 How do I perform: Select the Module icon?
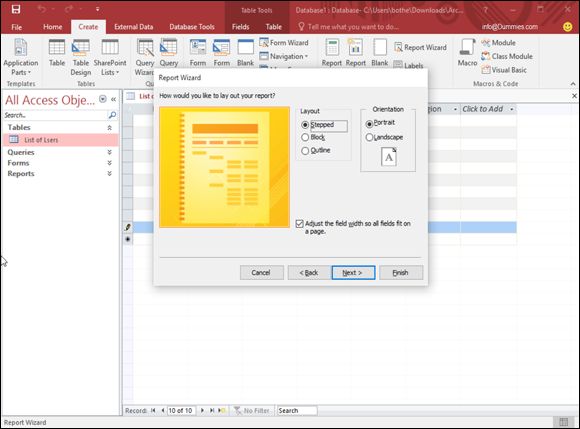[486, 43]
